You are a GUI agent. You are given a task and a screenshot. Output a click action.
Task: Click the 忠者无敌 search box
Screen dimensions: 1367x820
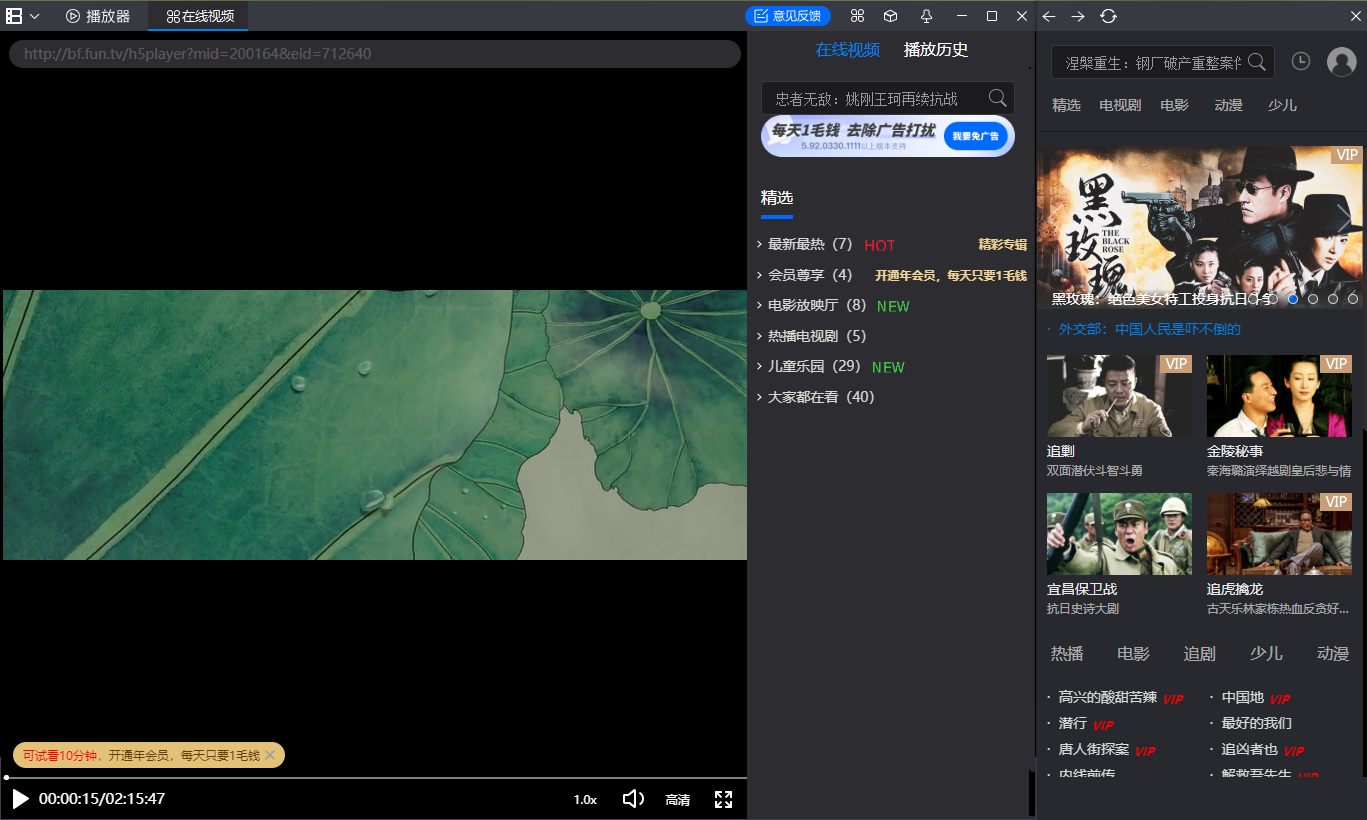click(888, 98)
